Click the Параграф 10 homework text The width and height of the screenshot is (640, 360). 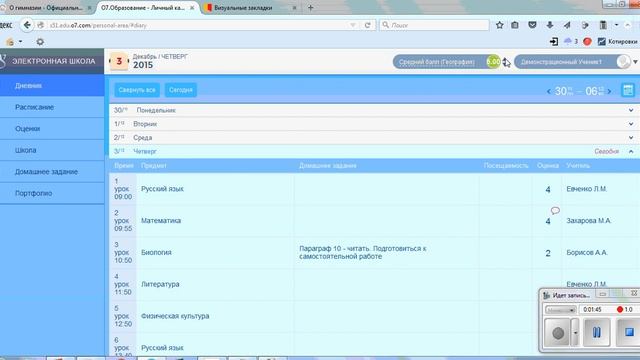click(x=362, y=252)
